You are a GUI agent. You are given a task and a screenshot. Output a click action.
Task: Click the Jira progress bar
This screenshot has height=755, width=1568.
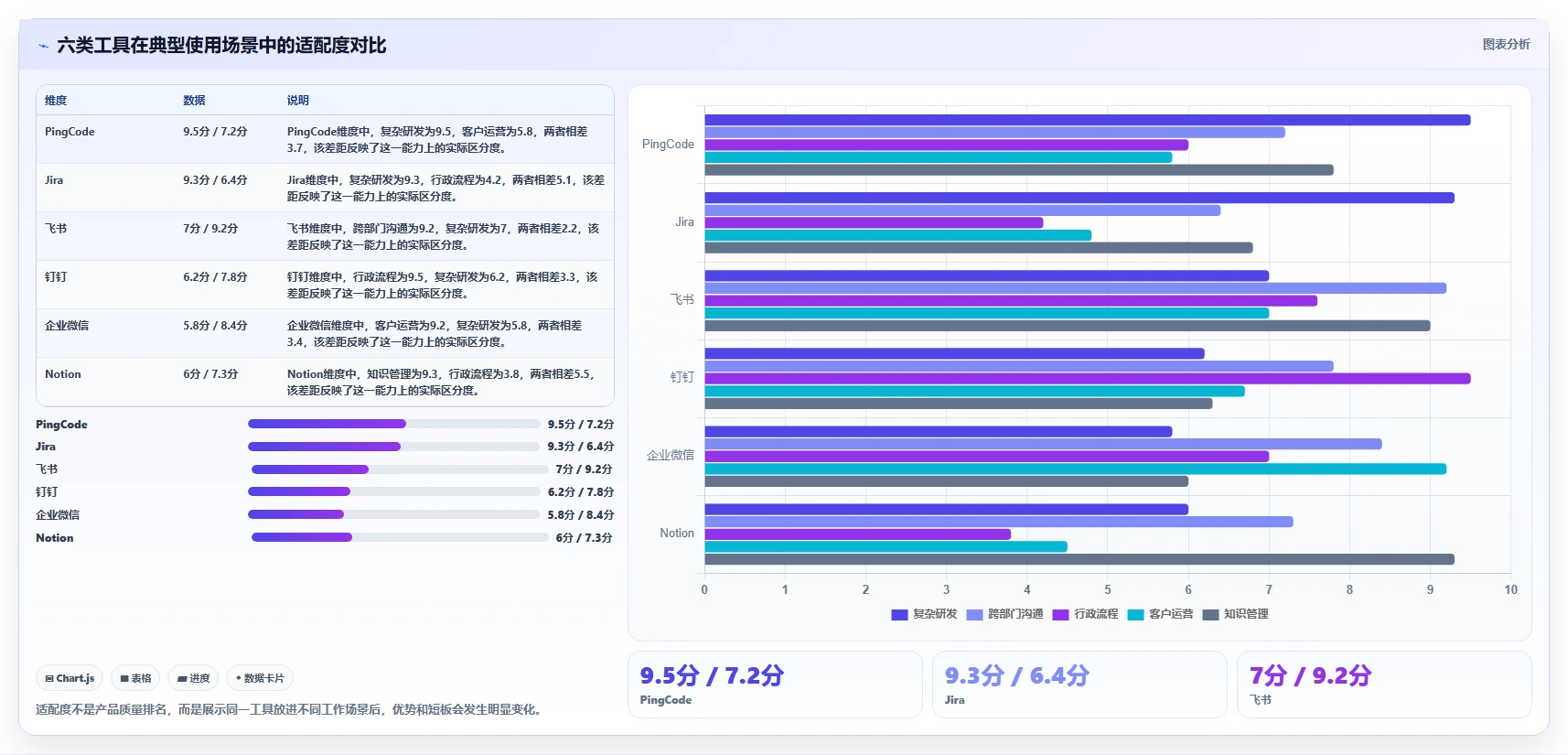pyautogui.click(x=393, y=447)
